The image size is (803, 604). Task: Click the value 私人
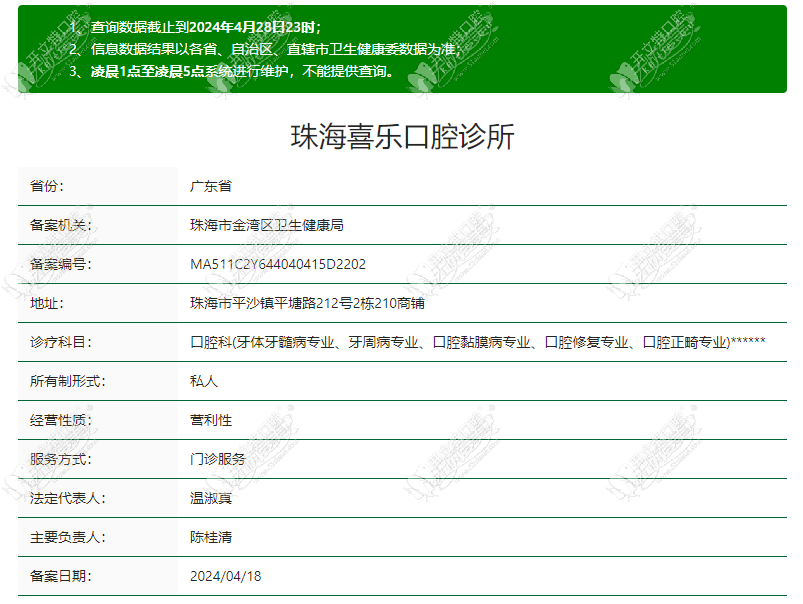click(x=204, y=381)
